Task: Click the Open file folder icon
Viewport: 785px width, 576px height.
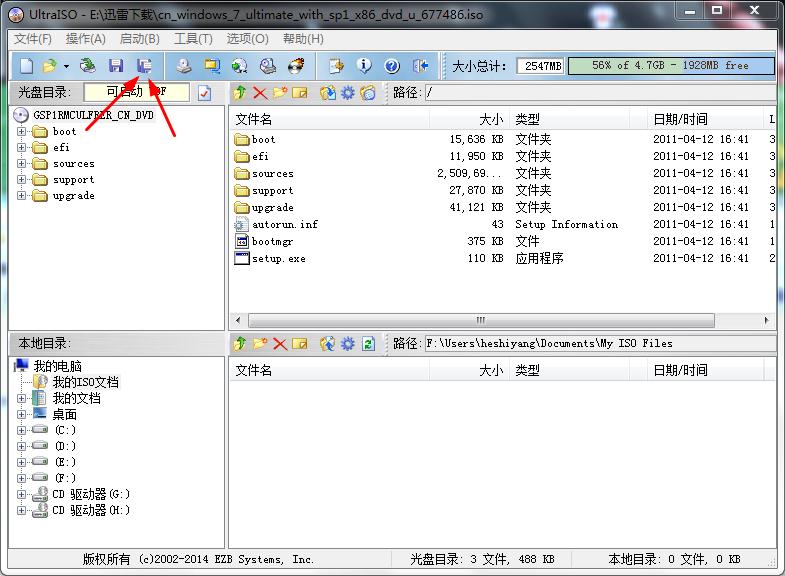Action: coord(50,66)
